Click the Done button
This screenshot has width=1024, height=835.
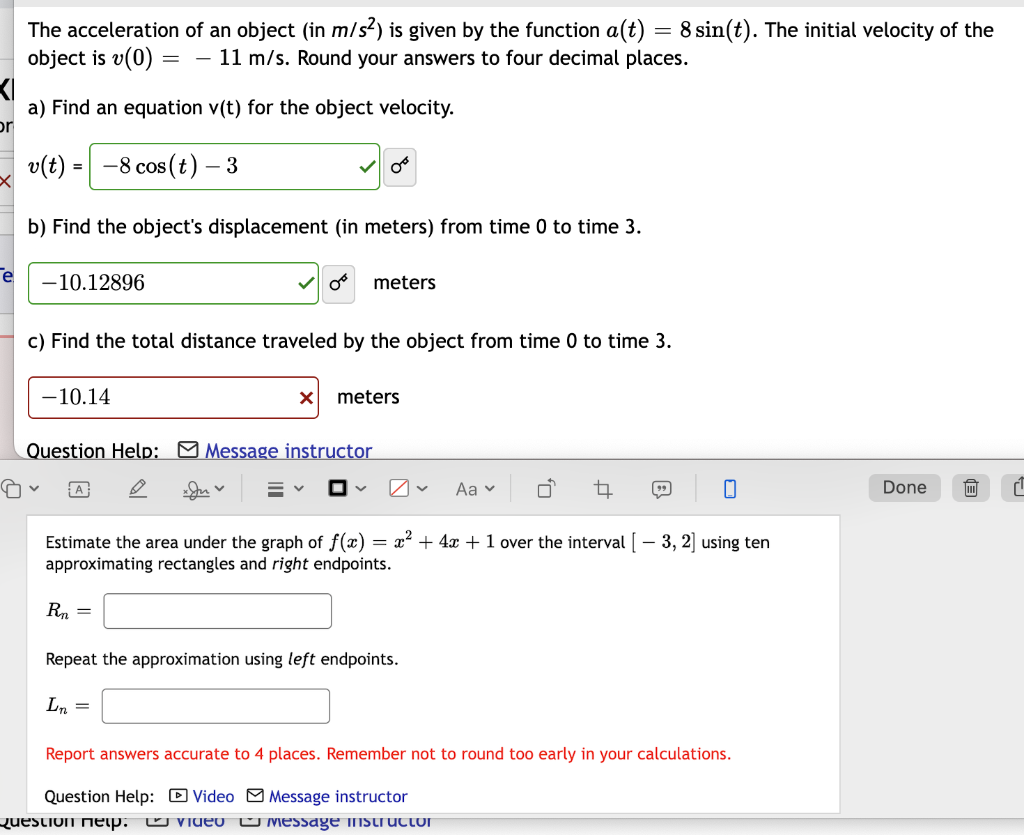pyautogui.click(x=904, y=488)
